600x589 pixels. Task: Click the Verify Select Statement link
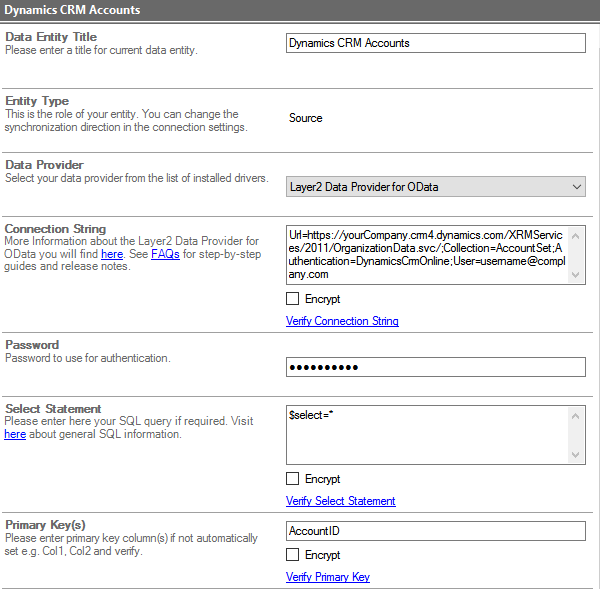340,501
